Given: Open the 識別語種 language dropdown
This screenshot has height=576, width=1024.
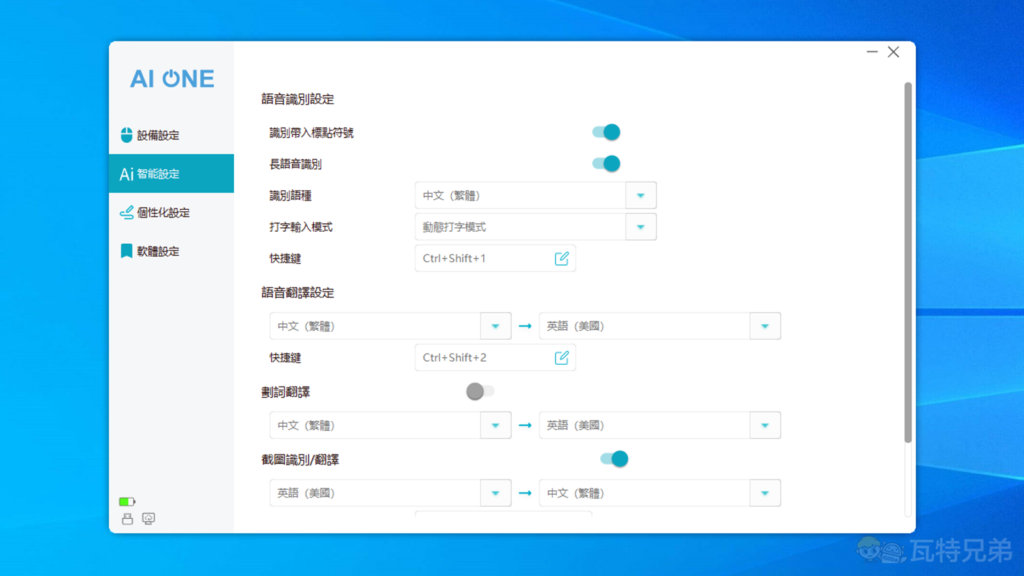Looking at the screenshot, I should (x=641, y=195).
